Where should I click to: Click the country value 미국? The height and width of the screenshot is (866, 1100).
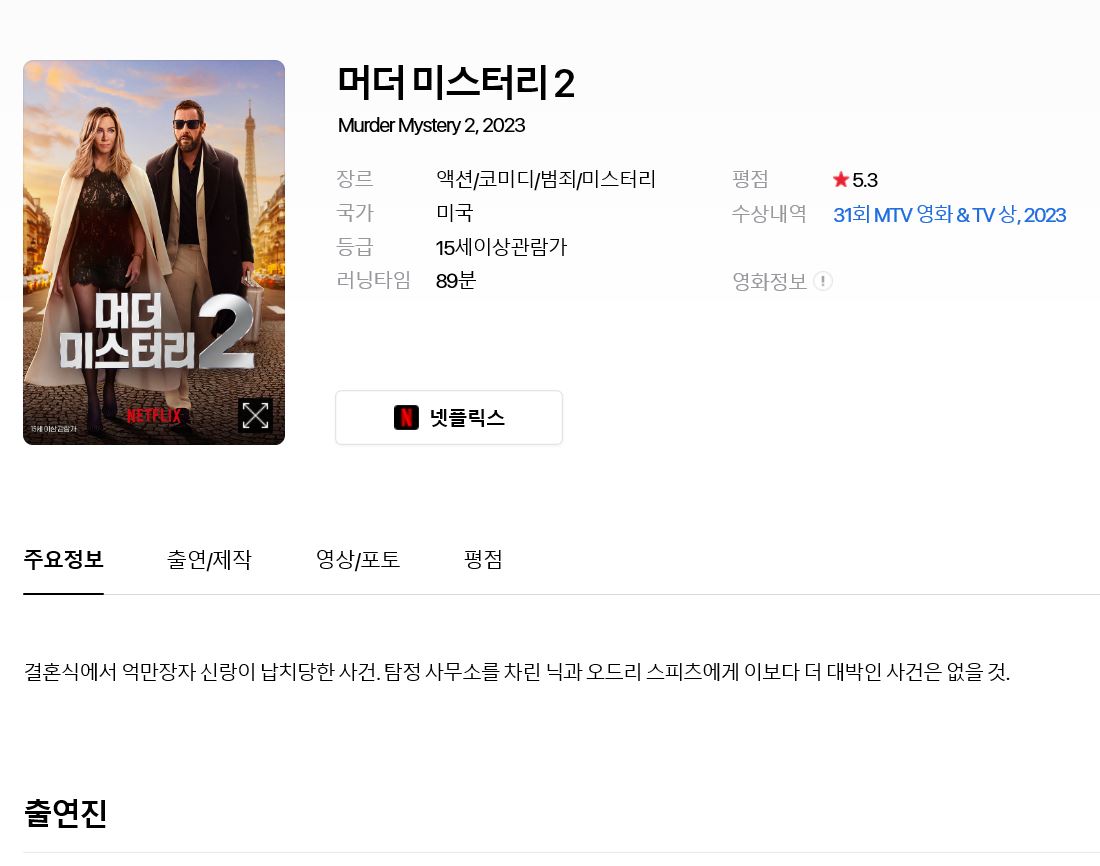[455, 213]
